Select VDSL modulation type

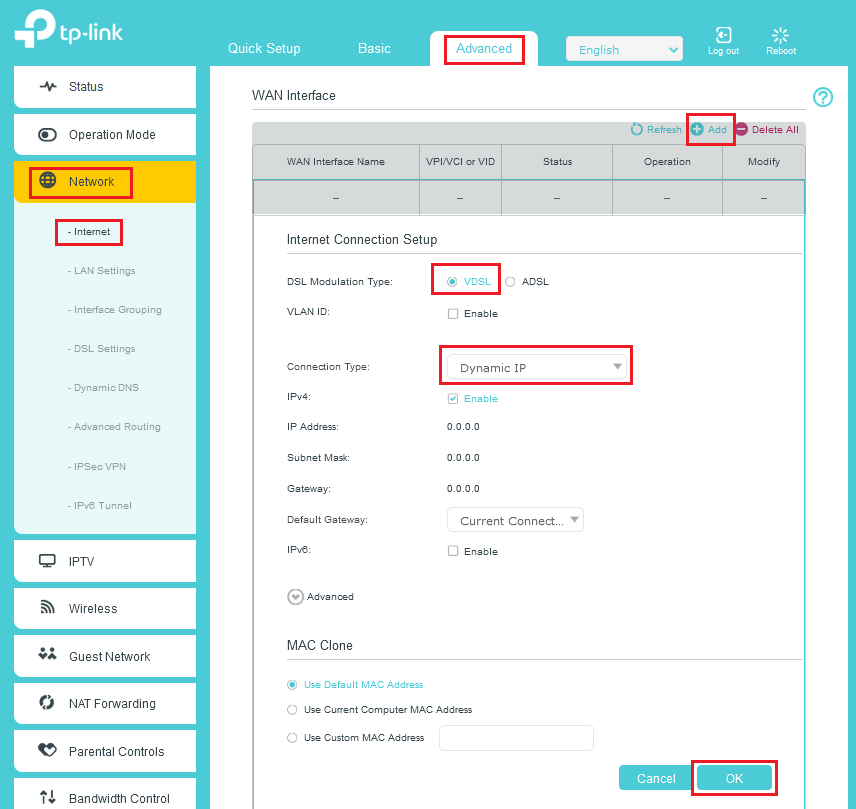(x=452, y=282)
